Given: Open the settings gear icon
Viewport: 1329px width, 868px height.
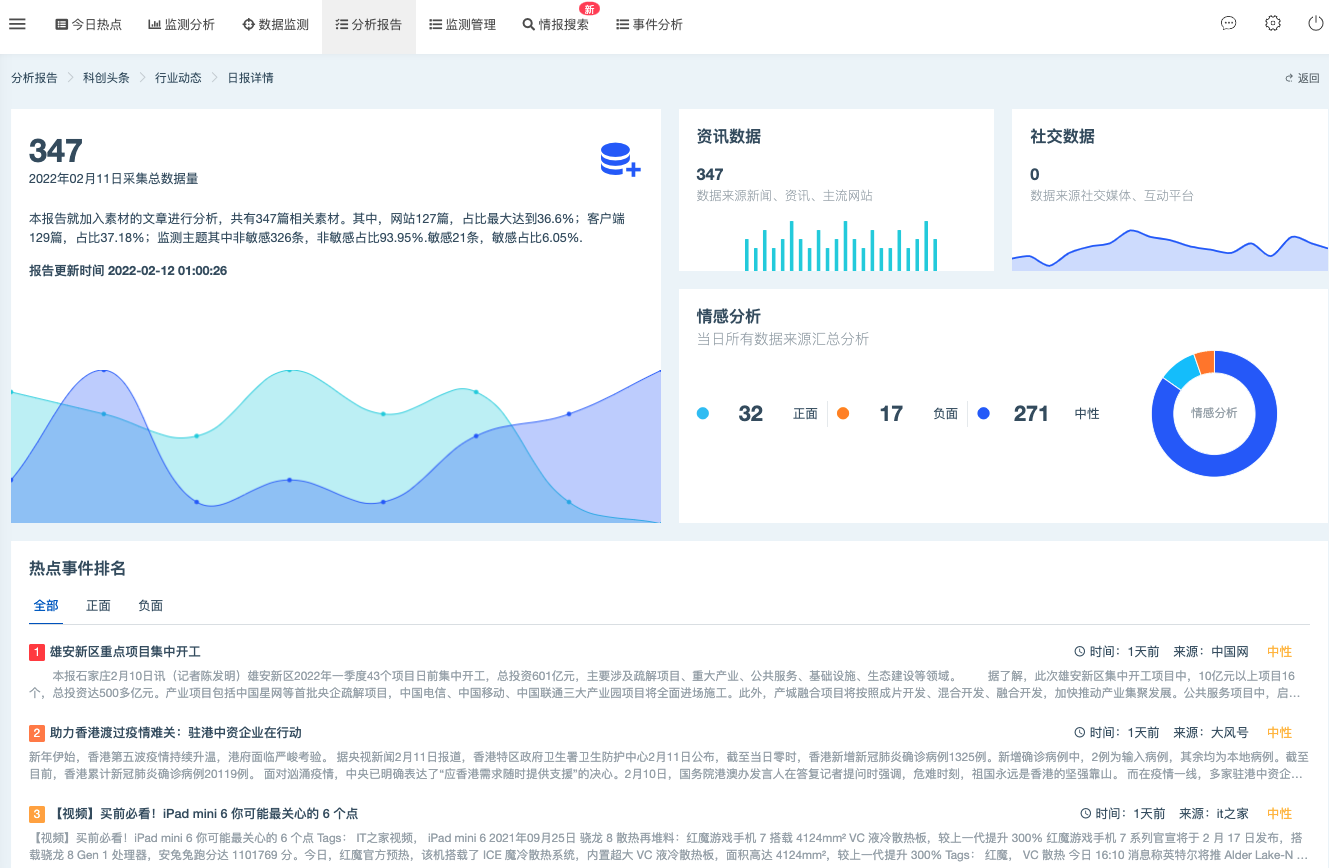Looking at the screenshot, I should tap(1272, 23).
